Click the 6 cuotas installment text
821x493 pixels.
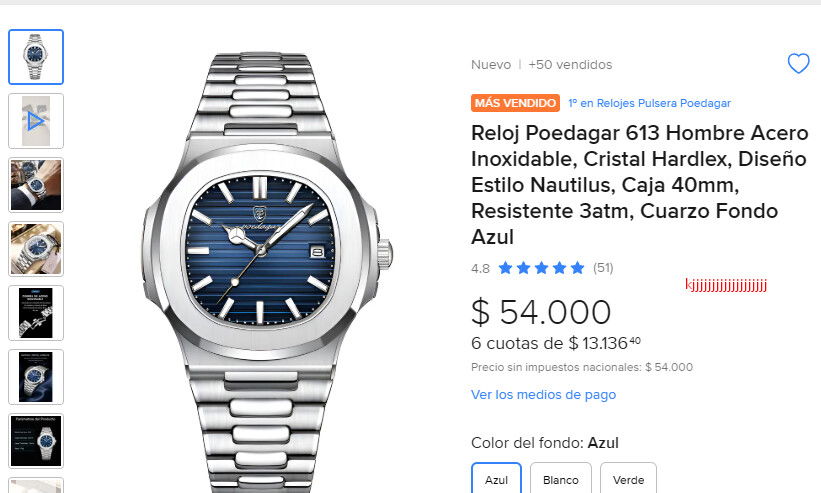point(556,343)
